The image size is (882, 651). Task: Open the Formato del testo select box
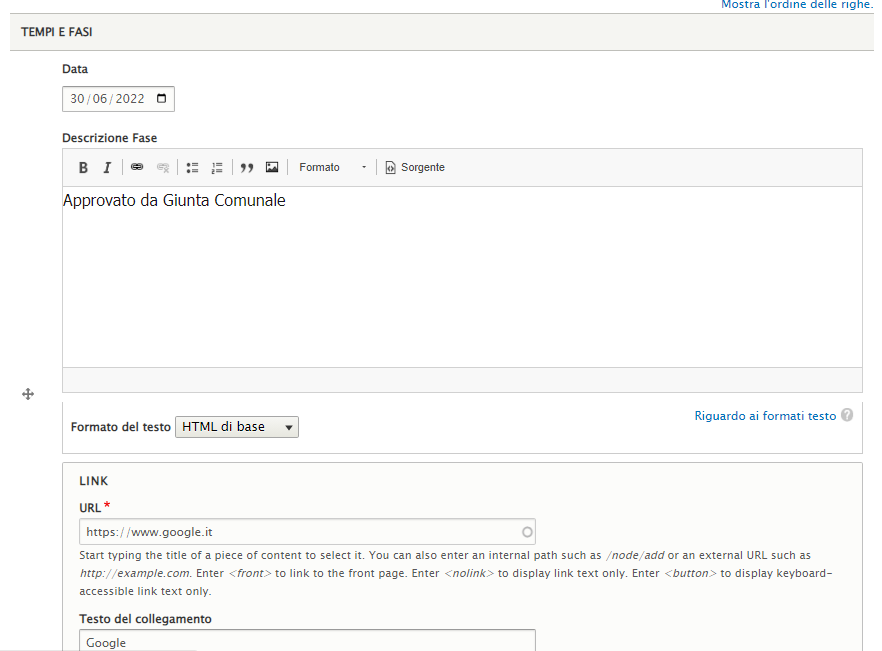coord(237,427)
